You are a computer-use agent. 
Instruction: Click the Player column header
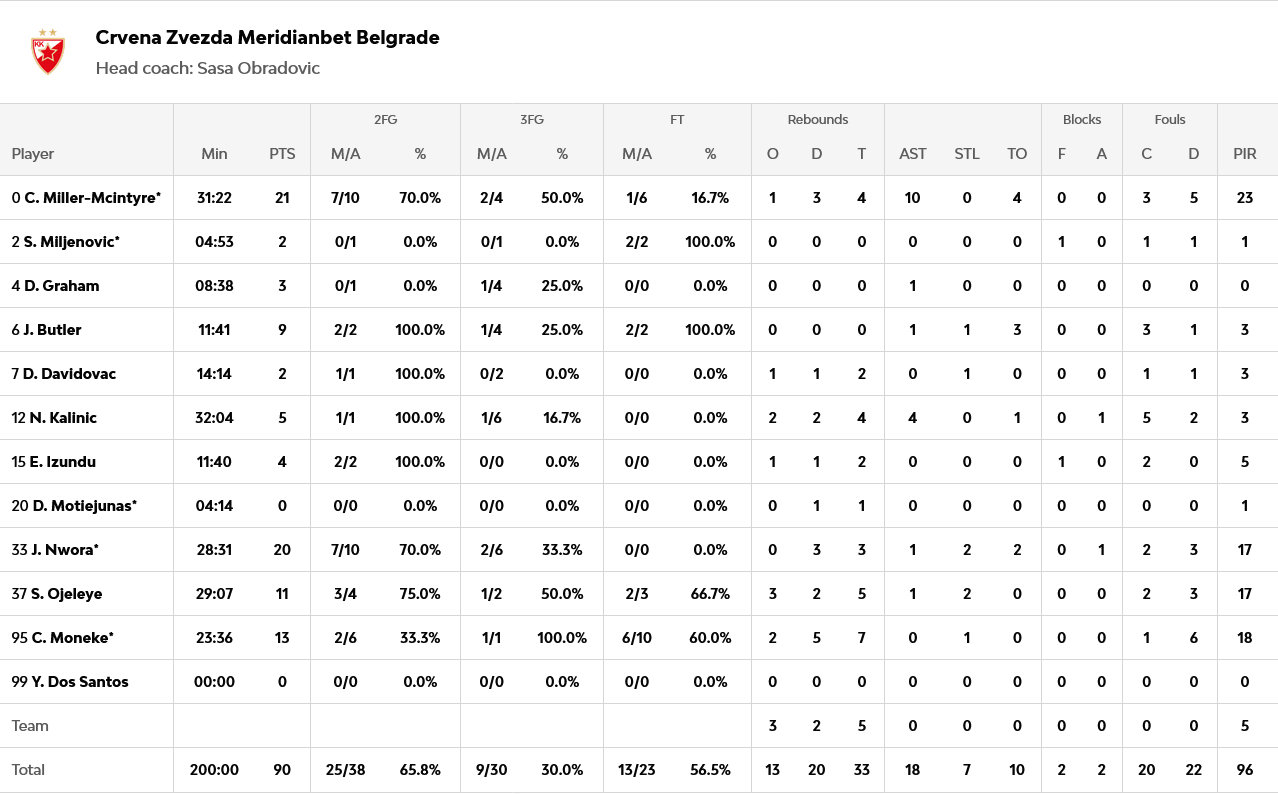point(33,154)
